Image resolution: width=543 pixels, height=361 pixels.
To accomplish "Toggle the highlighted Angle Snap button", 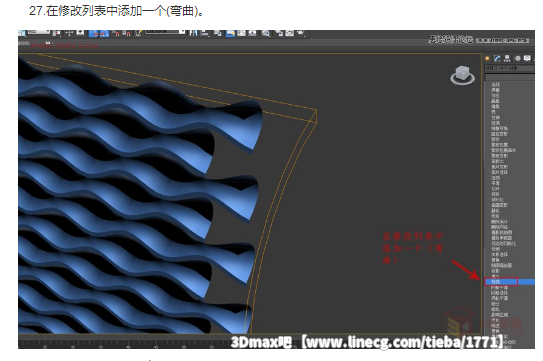I will (x=104, y=33).
